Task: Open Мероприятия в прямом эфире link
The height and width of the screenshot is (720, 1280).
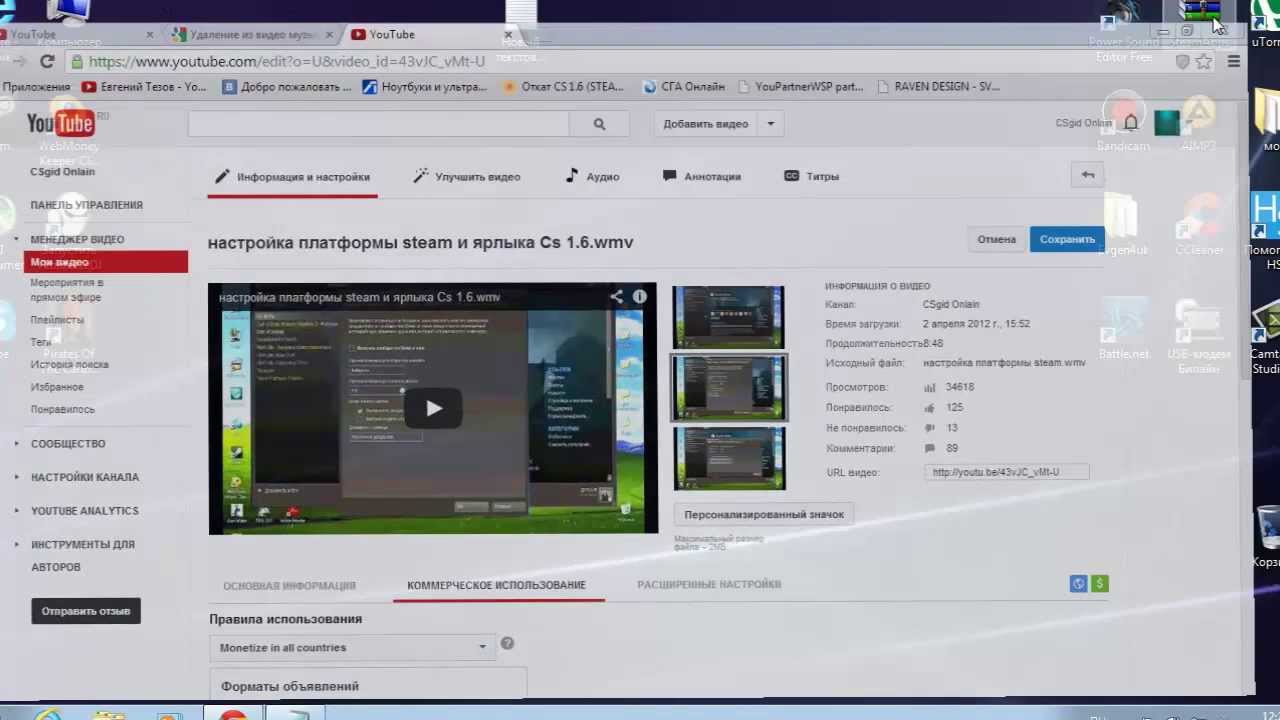Action: 66,290
